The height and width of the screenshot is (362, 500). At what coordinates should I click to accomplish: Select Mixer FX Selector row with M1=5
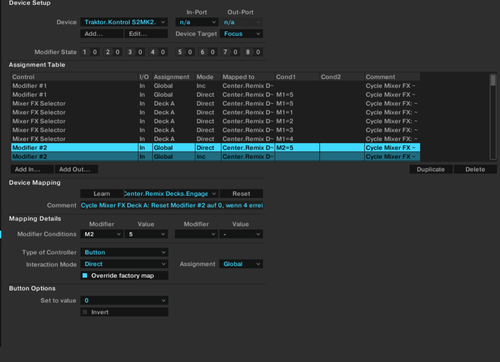[215, 103]
